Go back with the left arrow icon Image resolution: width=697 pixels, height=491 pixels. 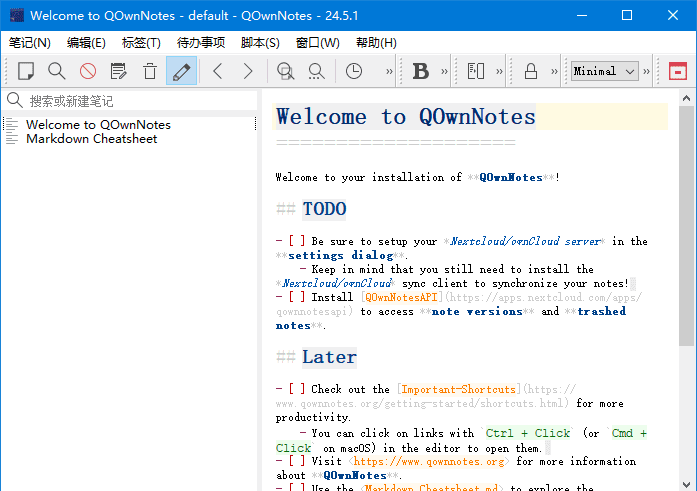217,71
